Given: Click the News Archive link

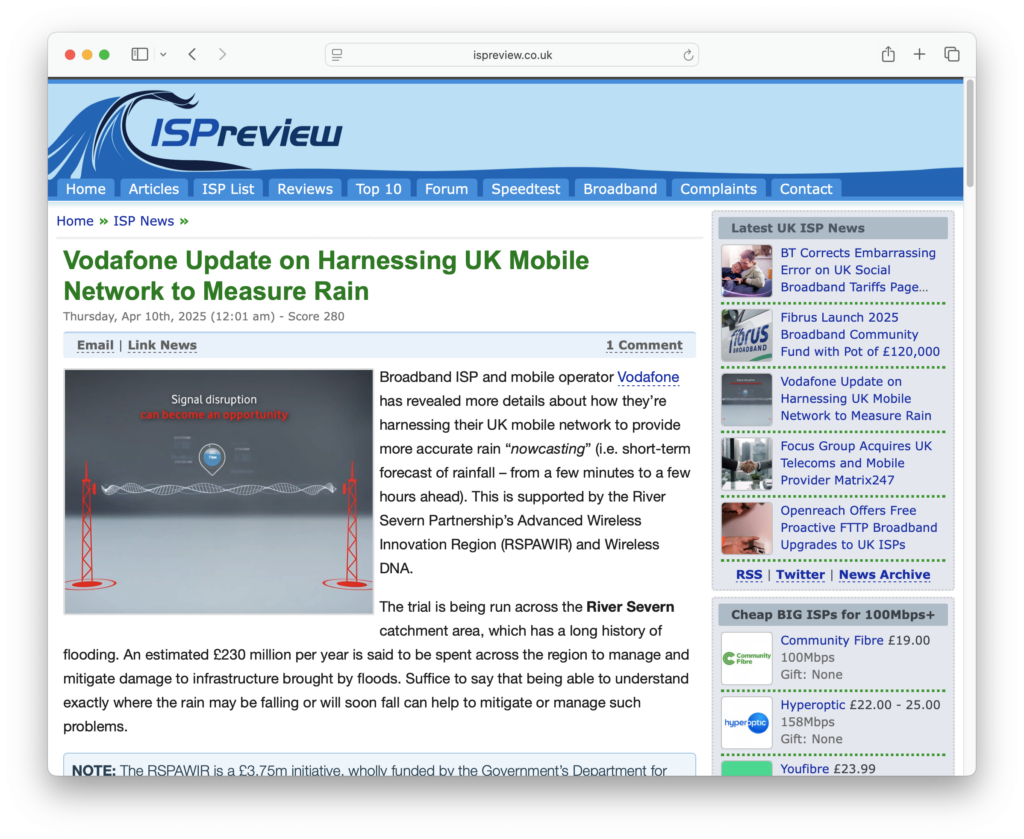Looking at the screenshot, I should (x=884, y=575).
